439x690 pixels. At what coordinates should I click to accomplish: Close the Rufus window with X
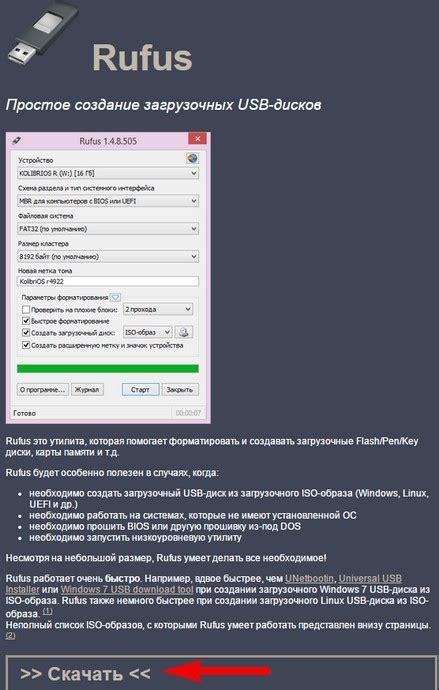click(198, 139)
